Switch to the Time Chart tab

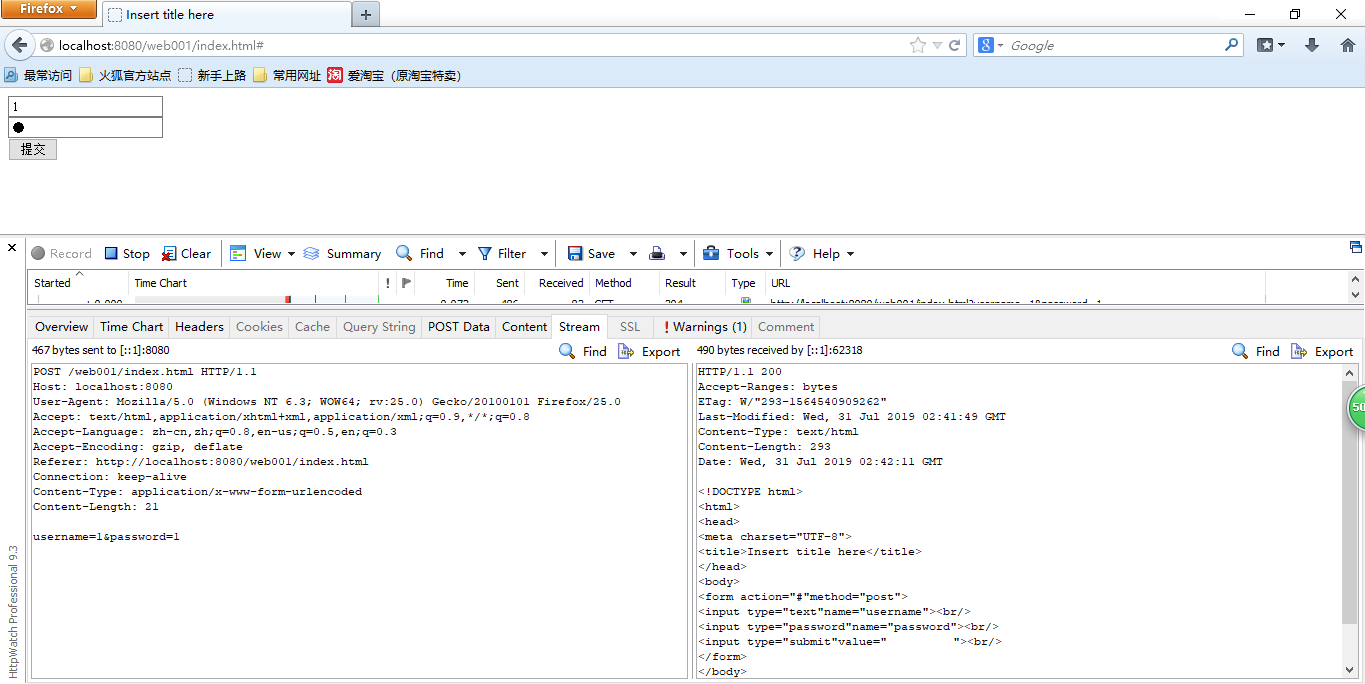pos(131,327)
